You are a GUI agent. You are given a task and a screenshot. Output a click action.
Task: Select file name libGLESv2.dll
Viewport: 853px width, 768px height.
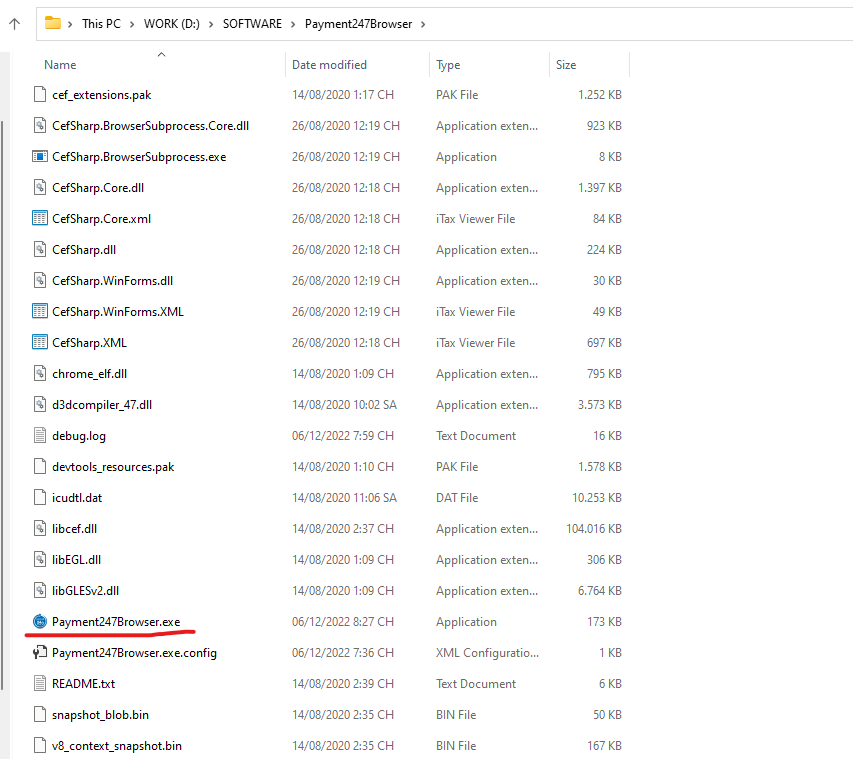click(85, 591)
